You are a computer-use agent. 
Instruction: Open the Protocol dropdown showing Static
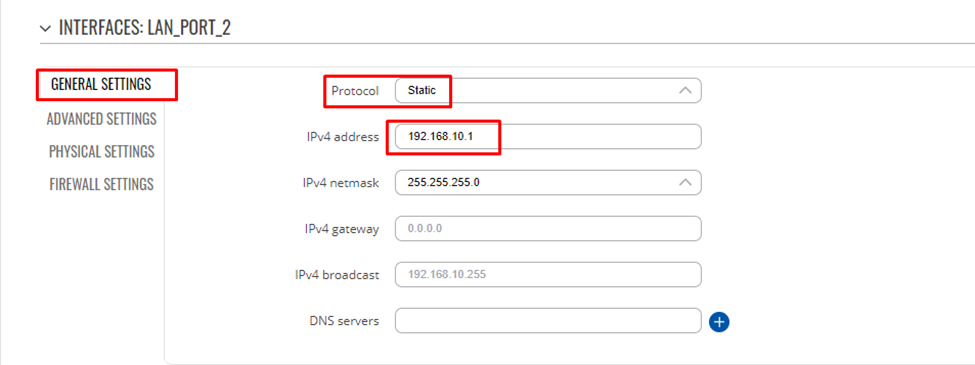pos(548,91)
